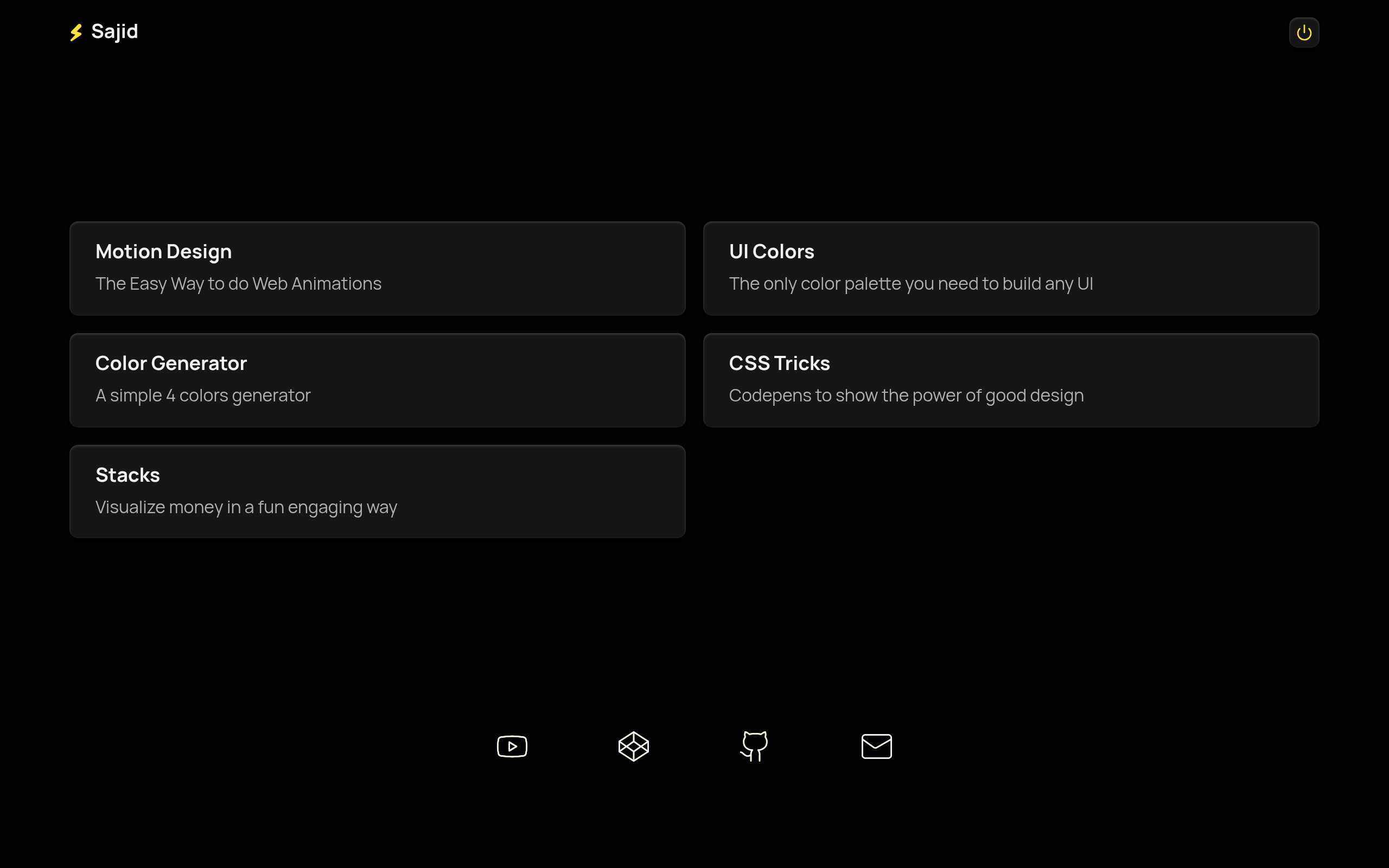Screen dimensions: 1389x868
Task: Click 'Visualize money in a fun engaging way'
Action: click(x=246, y=507)
